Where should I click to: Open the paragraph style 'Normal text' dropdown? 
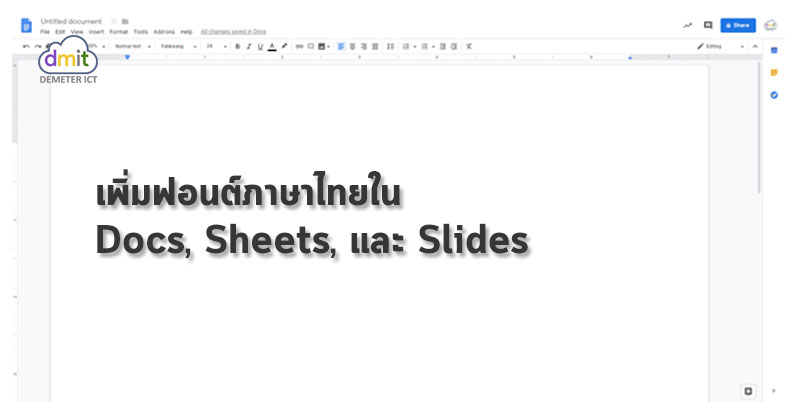point(132,46)
